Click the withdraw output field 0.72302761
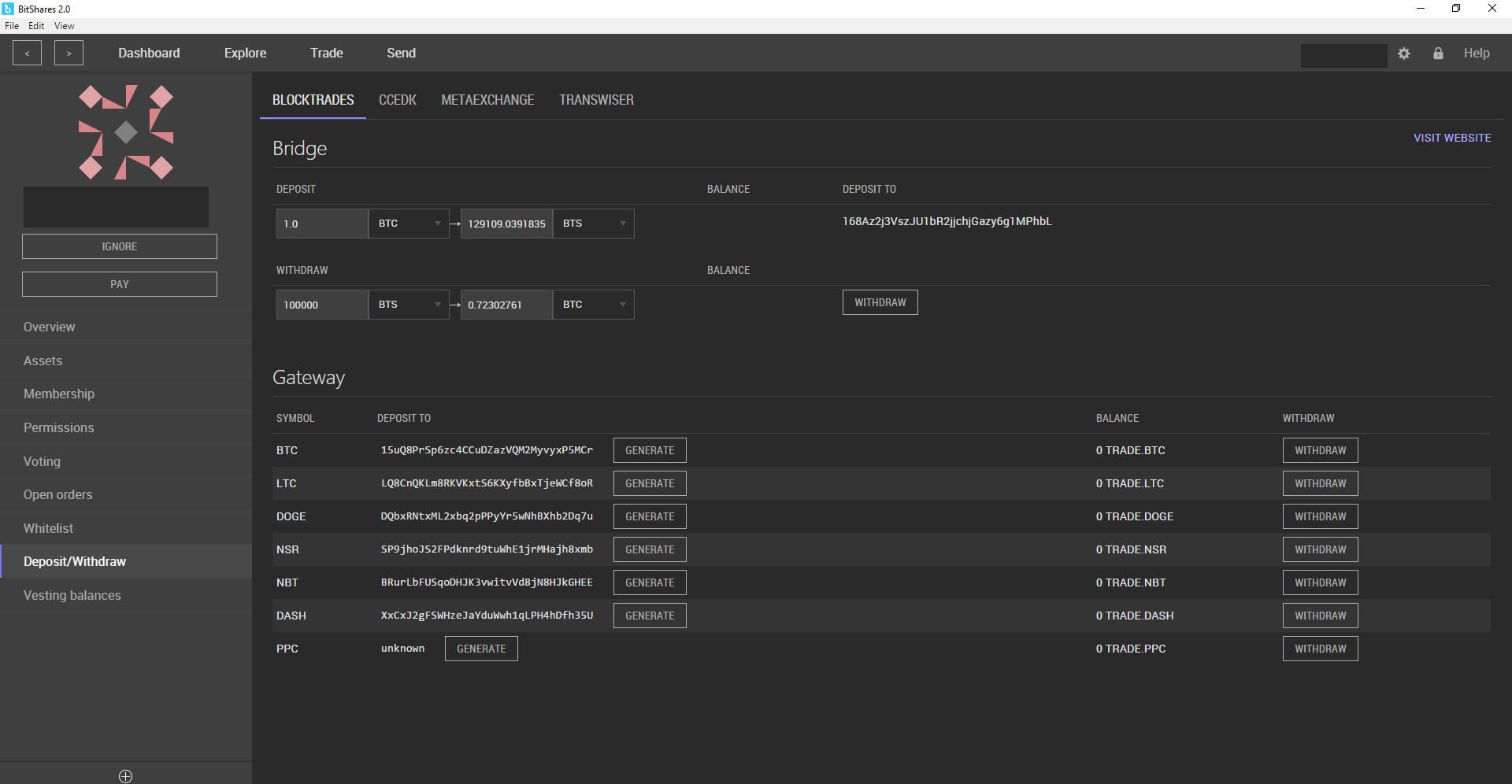 pyautogui.click(x=506, y=305)
